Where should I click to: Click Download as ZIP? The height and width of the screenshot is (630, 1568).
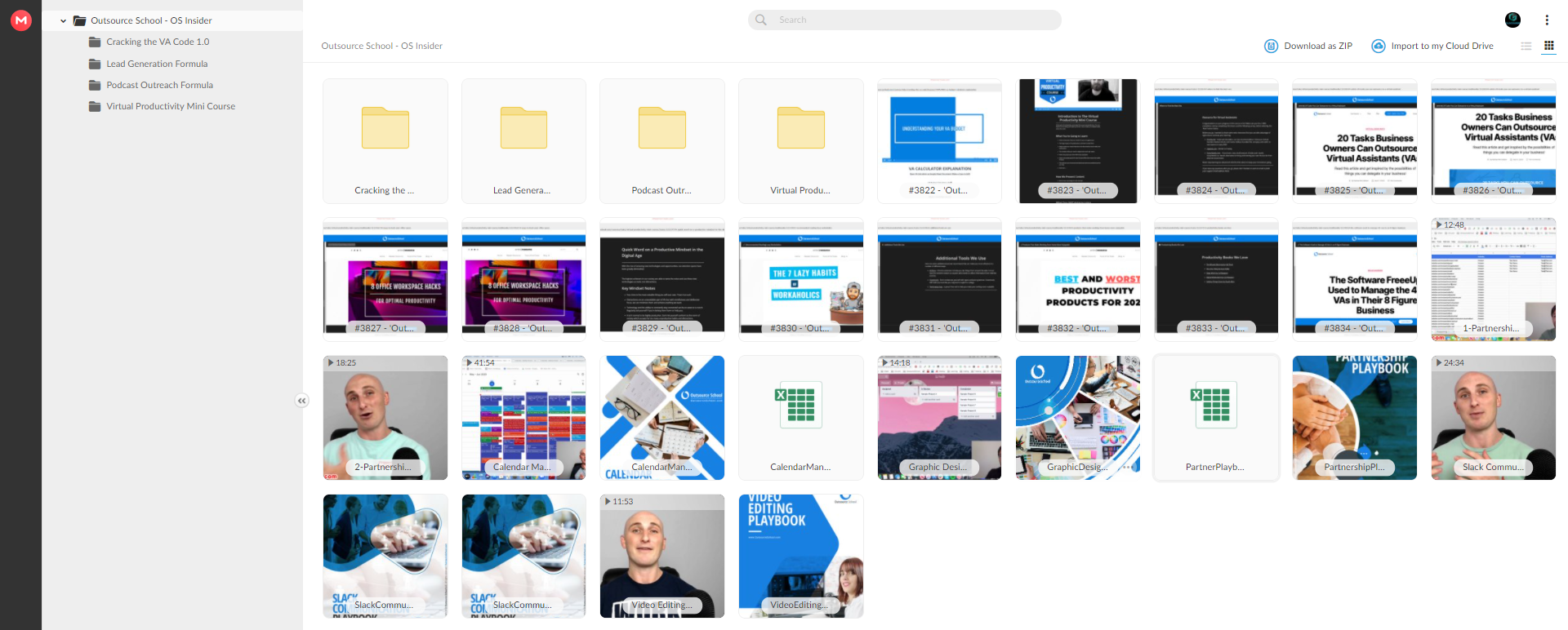click(x=1308, y=46)
